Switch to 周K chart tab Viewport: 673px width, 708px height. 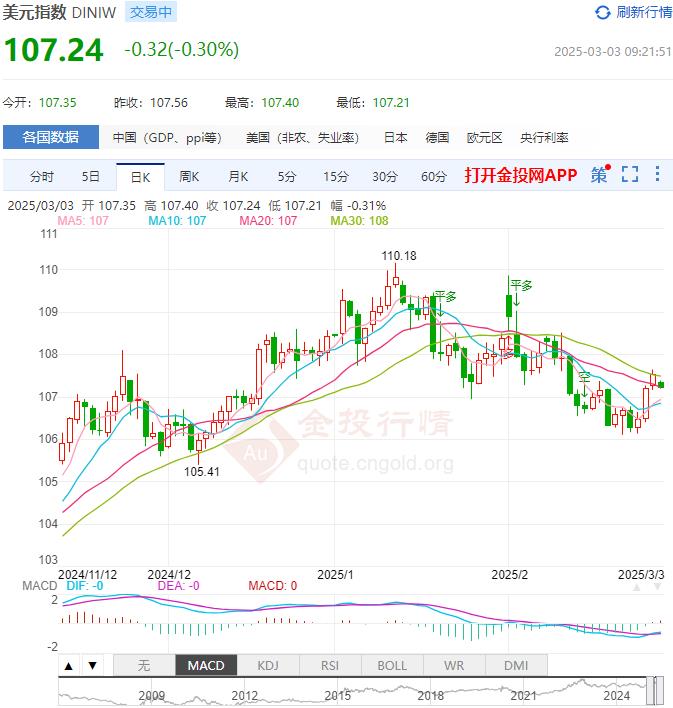(189, 177)
